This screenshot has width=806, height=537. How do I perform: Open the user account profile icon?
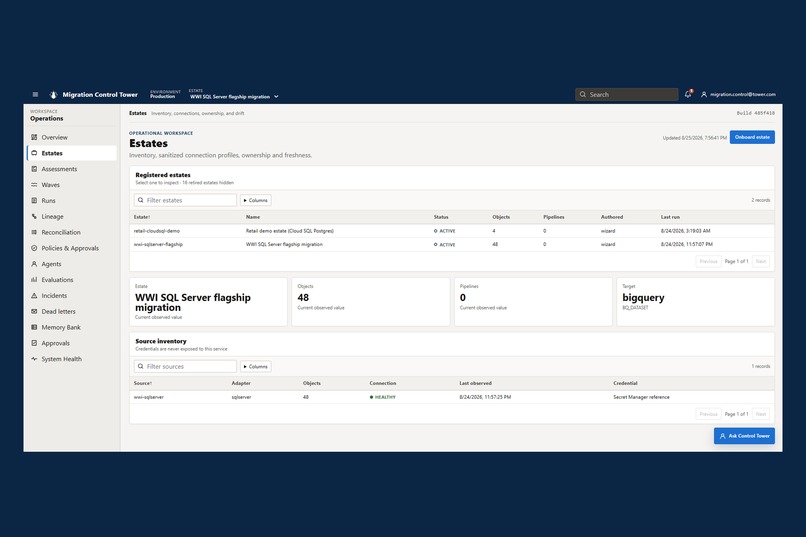click(x=704, y=95)
